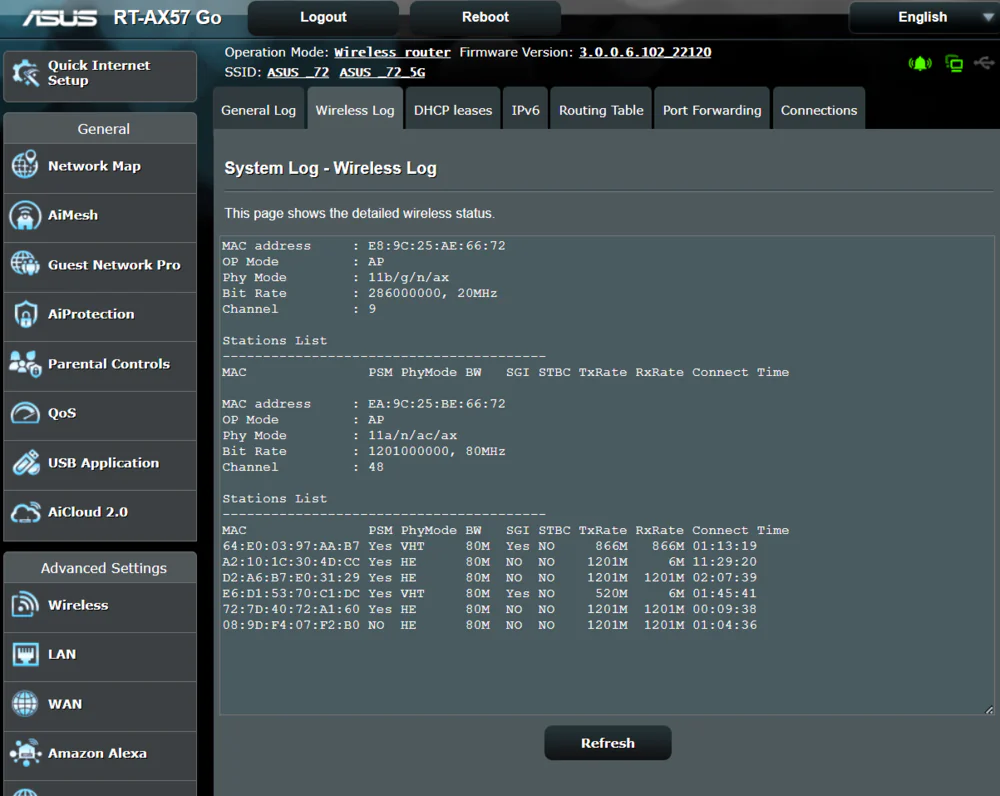
Task: Click the Guest Network Pro icon
Action: tap(26, 263)
